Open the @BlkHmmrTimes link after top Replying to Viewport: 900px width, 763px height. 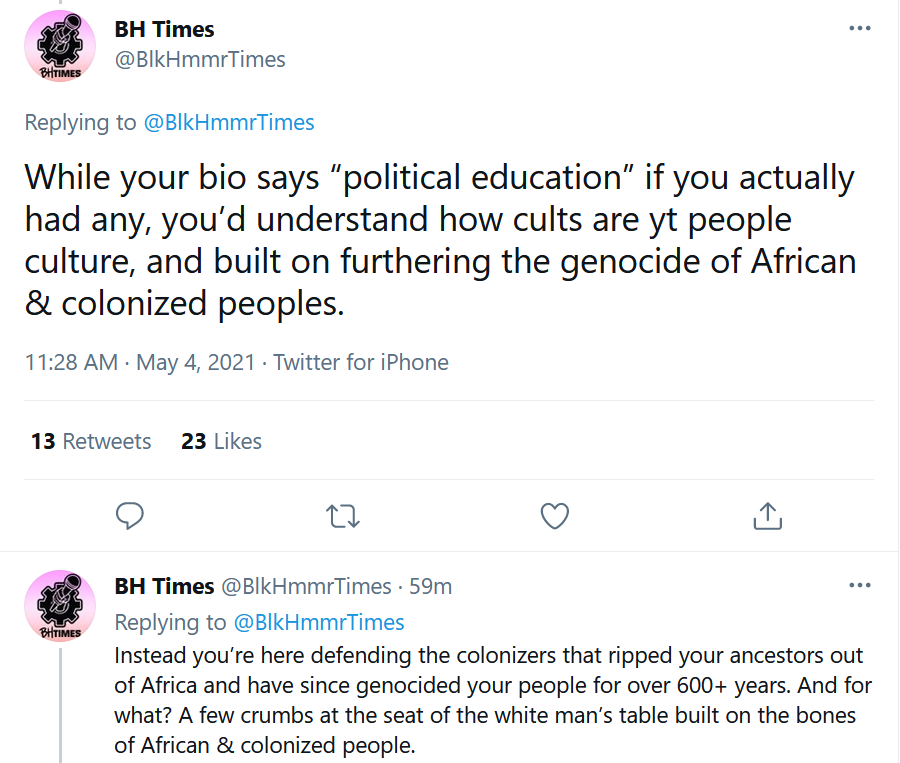pos(228,122)
